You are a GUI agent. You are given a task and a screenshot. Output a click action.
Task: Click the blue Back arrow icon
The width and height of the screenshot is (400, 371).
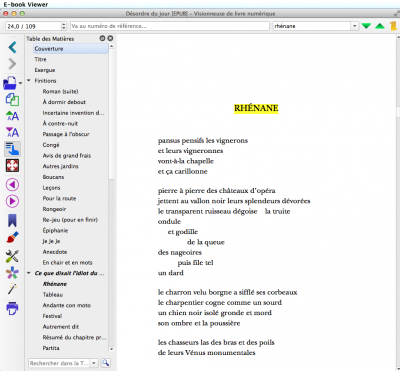[12, 47]
